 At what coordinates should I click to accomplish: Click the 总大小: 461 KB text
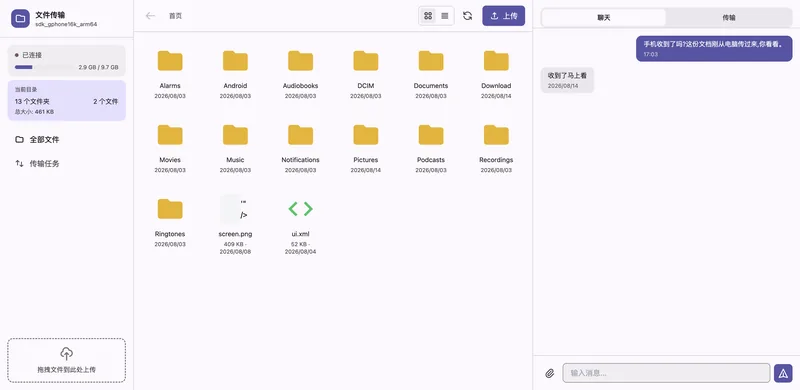pos(35,112)
